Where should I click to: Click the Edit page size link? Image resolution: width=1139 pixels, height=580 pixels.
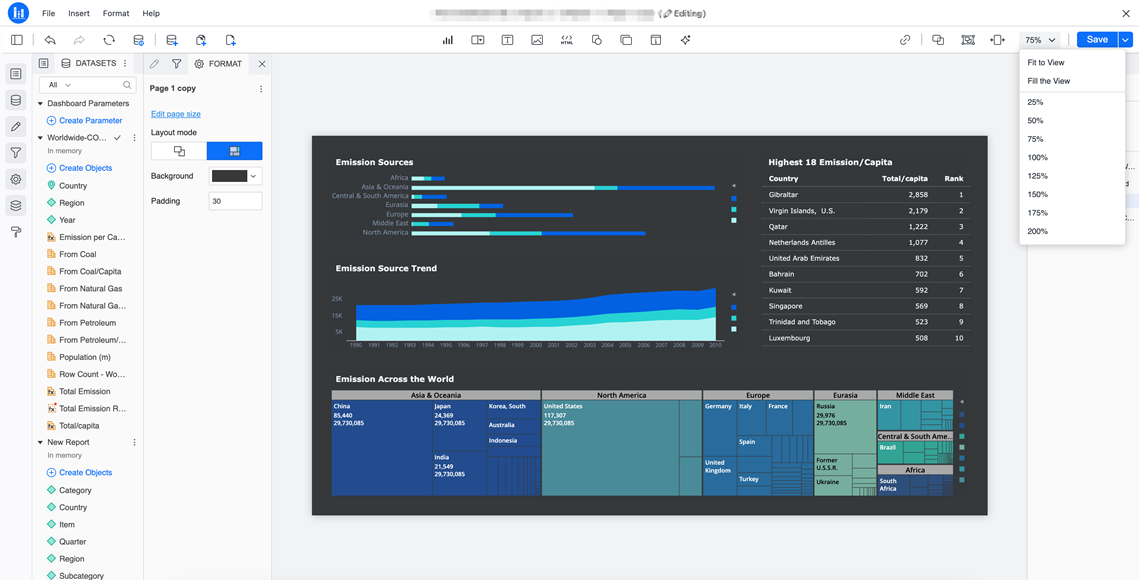point(176,114)
